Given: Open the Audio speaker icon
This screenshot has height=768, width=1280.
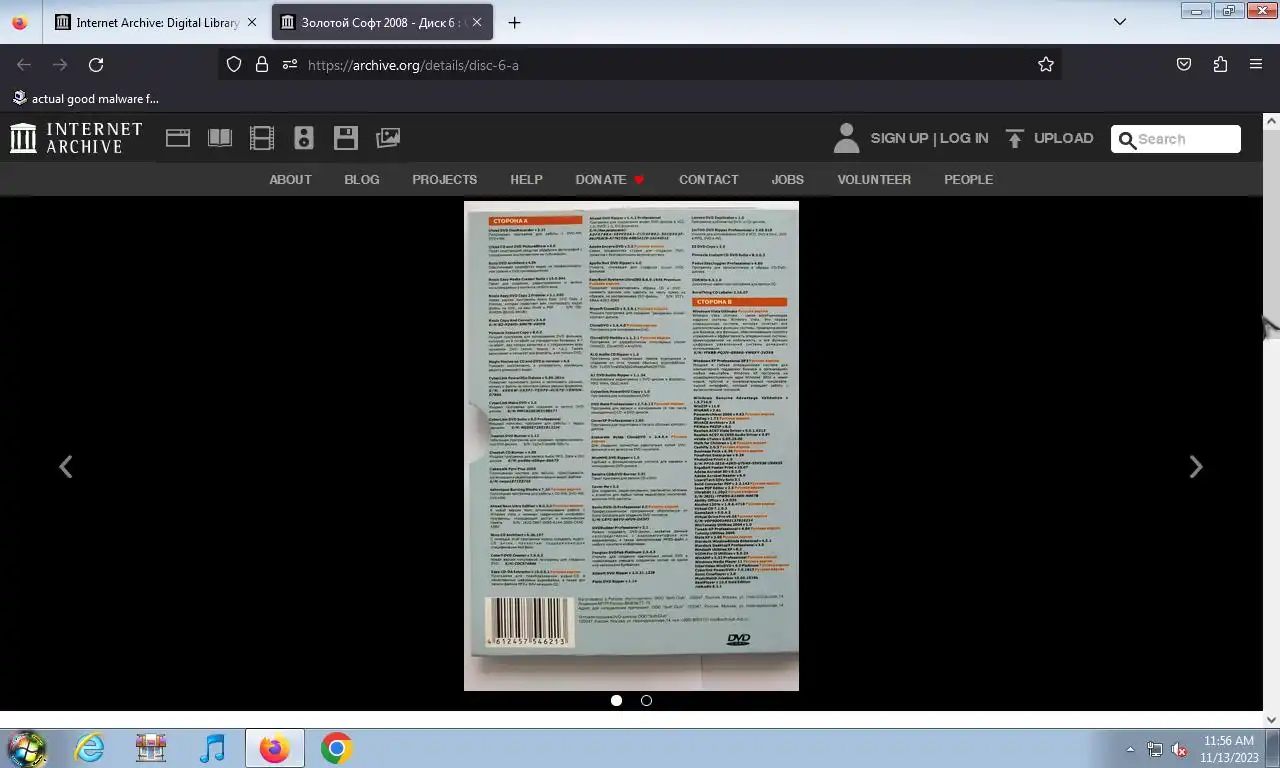Looking at the screenshot, I should tap(304, 138).
